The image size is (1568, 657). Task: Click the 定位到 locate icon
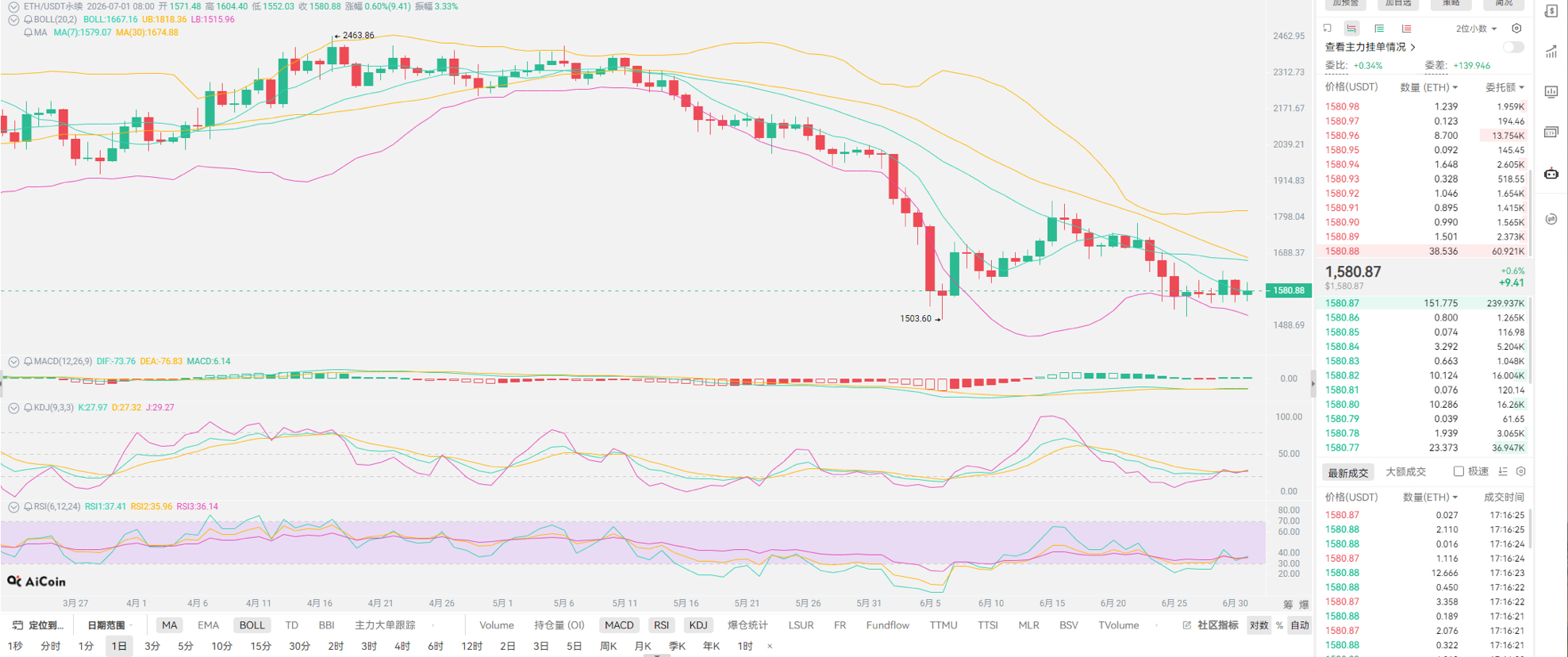(x=17, y=625)
